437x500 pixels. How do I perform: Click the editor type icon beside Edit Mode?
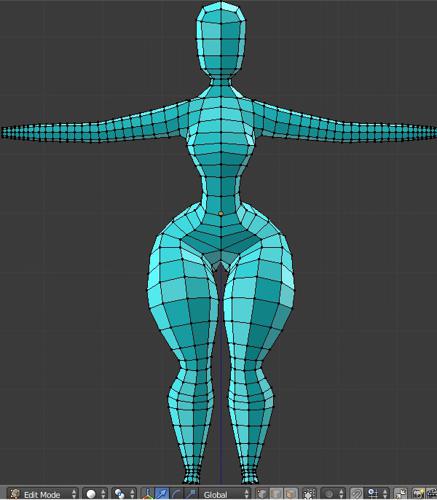pos(15,494)
